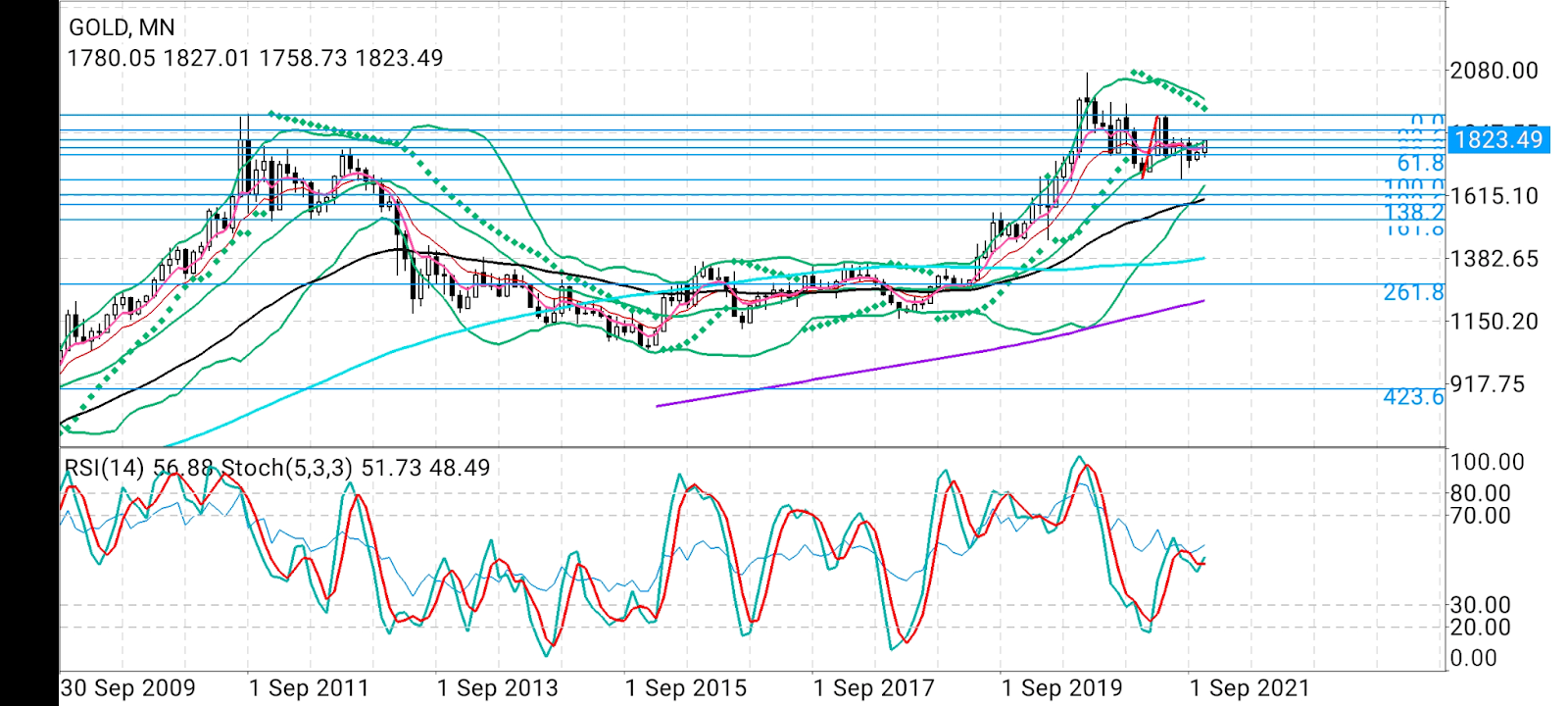Select the purple trendline on the chart

tap(931, 359)
